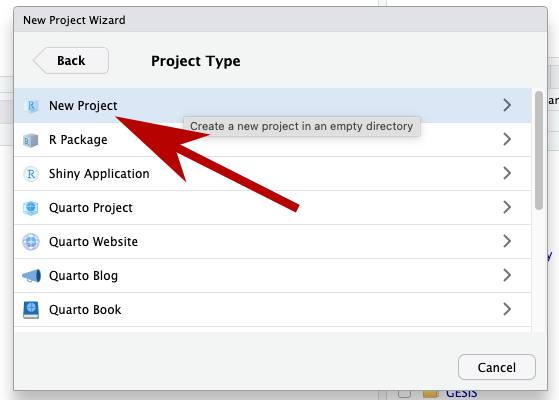The height and width of the screenshot is (400, 559).
Task: Expand the New Project row chevron
Action: [507, 105]
